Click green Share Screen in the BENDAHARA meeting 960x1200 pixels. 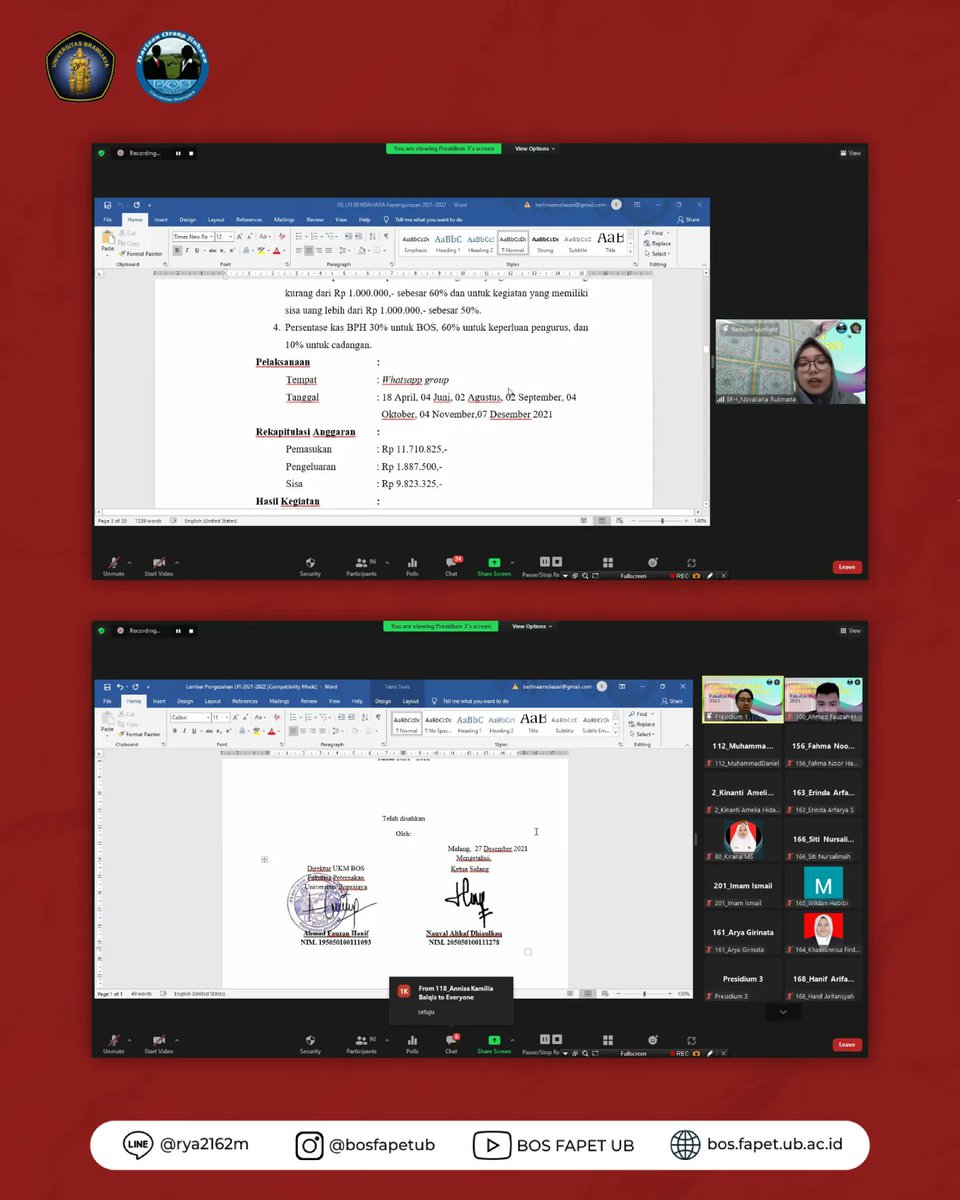(x=494, y=567)
